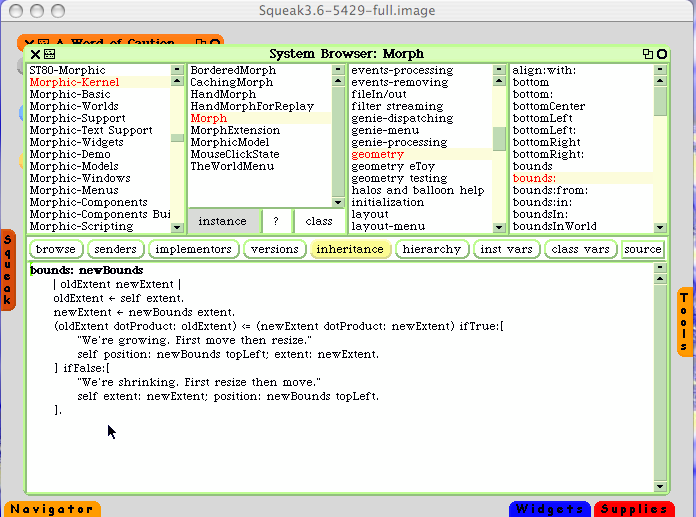Click category pane scroll-down arrow
This screenshot has height=517, width=696.
click(177, 227)
